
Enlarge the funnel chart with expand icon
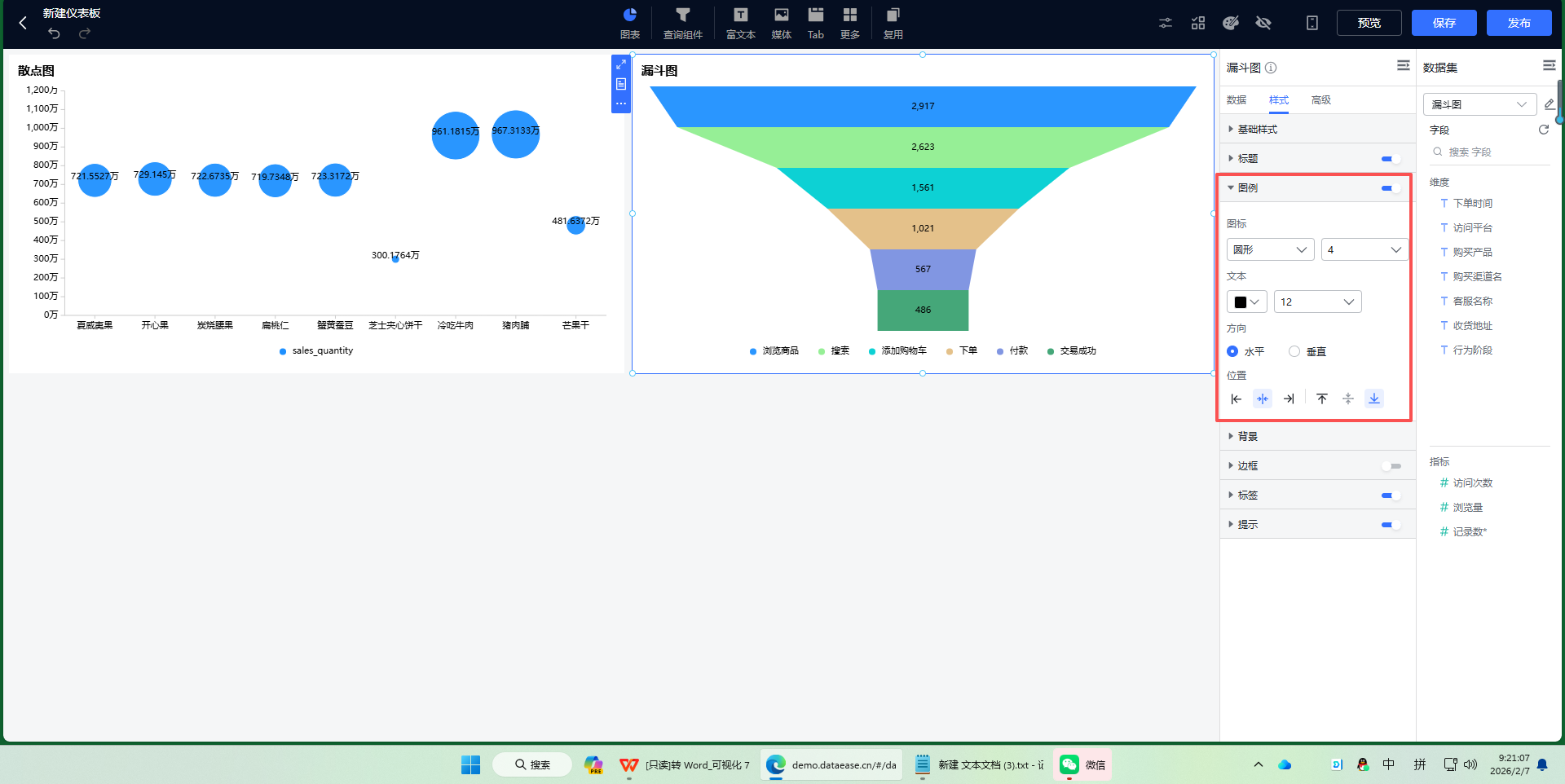pos(621,64)
